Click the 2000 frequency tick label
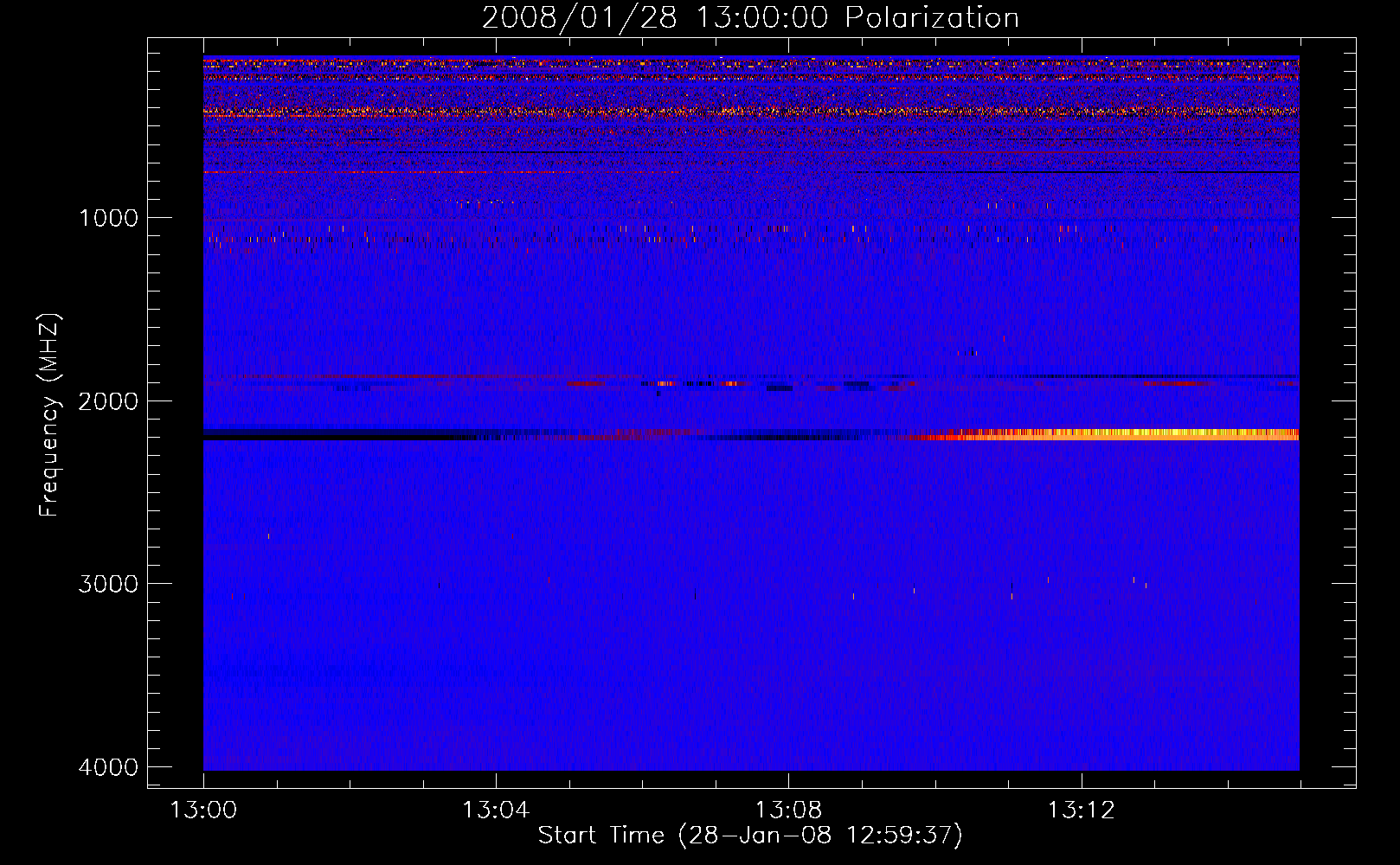 (108, 401)
